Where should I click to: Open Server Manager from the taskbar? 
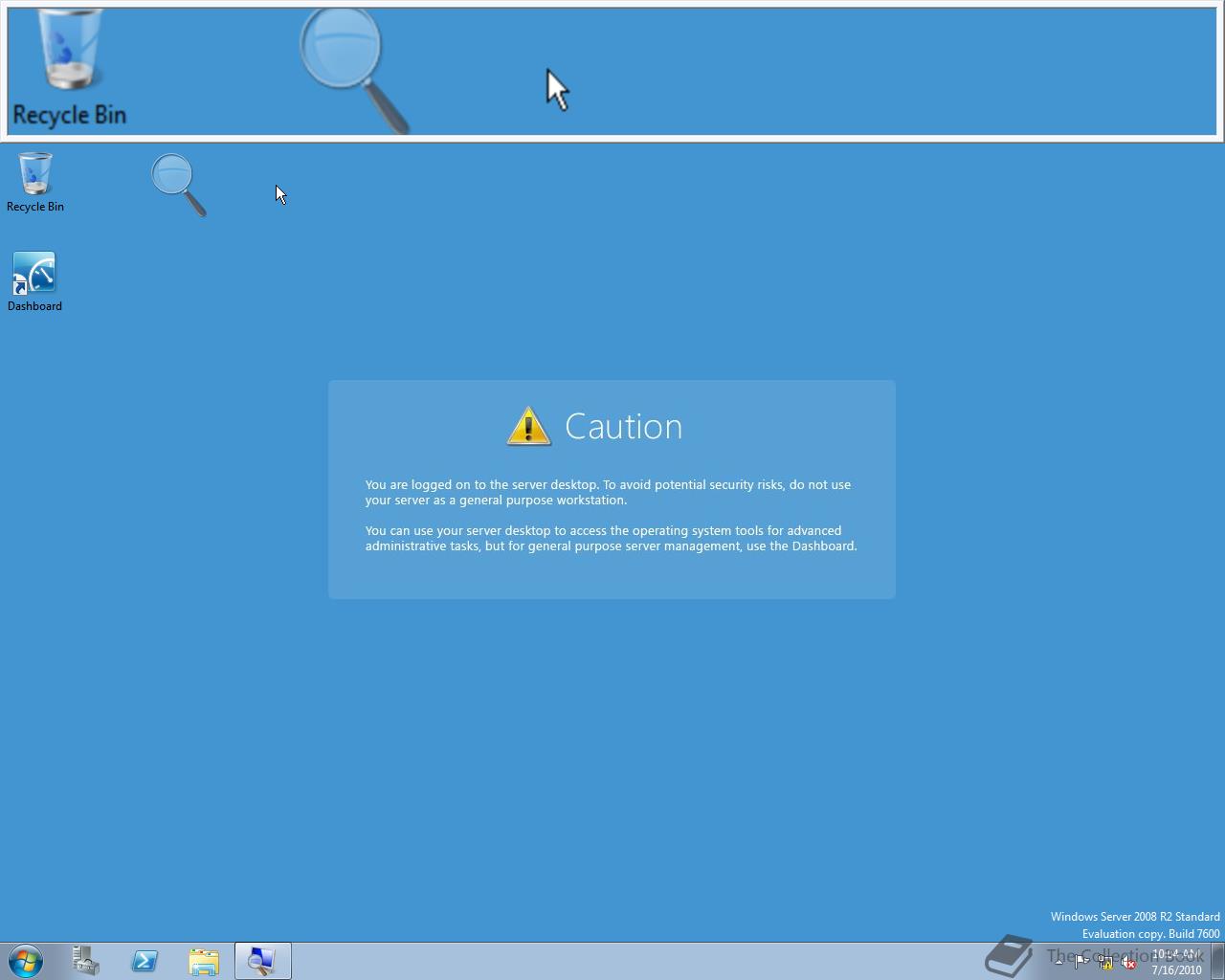85,961
